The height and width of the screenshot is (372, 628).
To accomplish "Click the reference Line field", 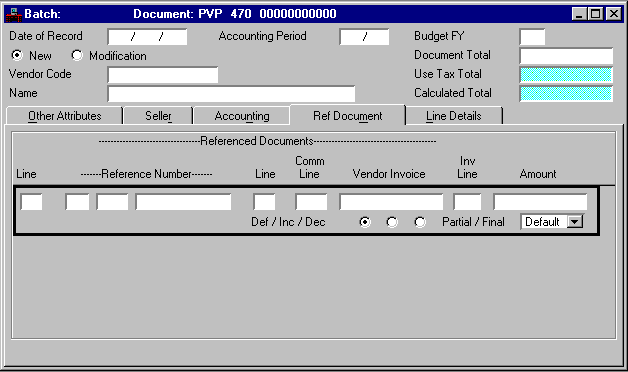I will click(x=264, y=202).
